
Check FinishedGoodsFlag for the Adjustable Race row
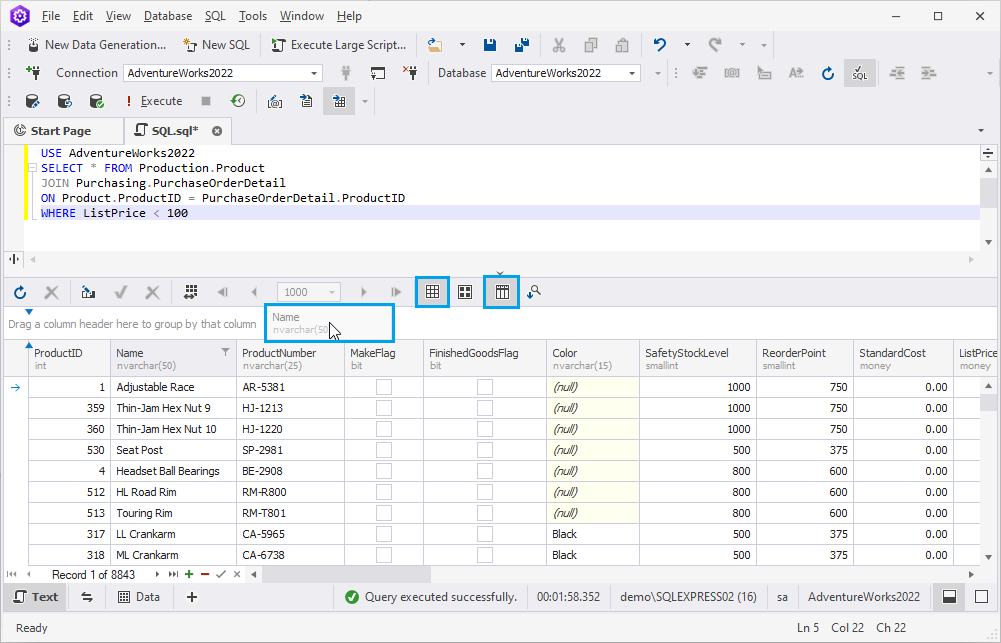click(485, 387)
